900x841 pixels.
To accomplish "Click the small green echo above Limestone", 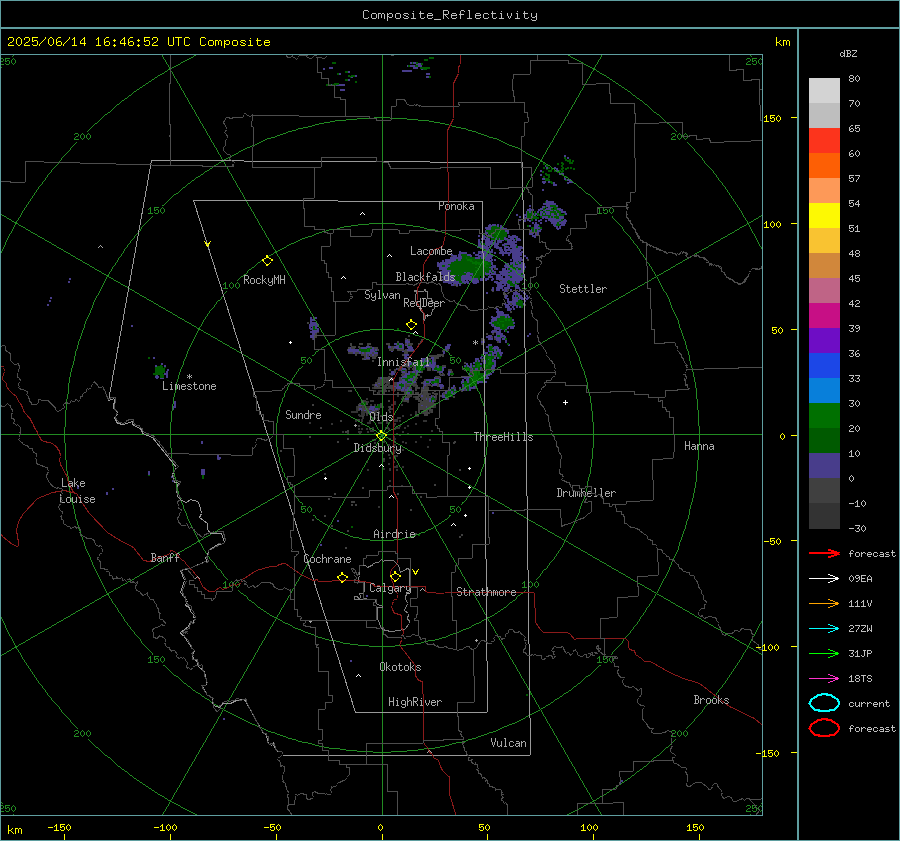I will [160, 371].
